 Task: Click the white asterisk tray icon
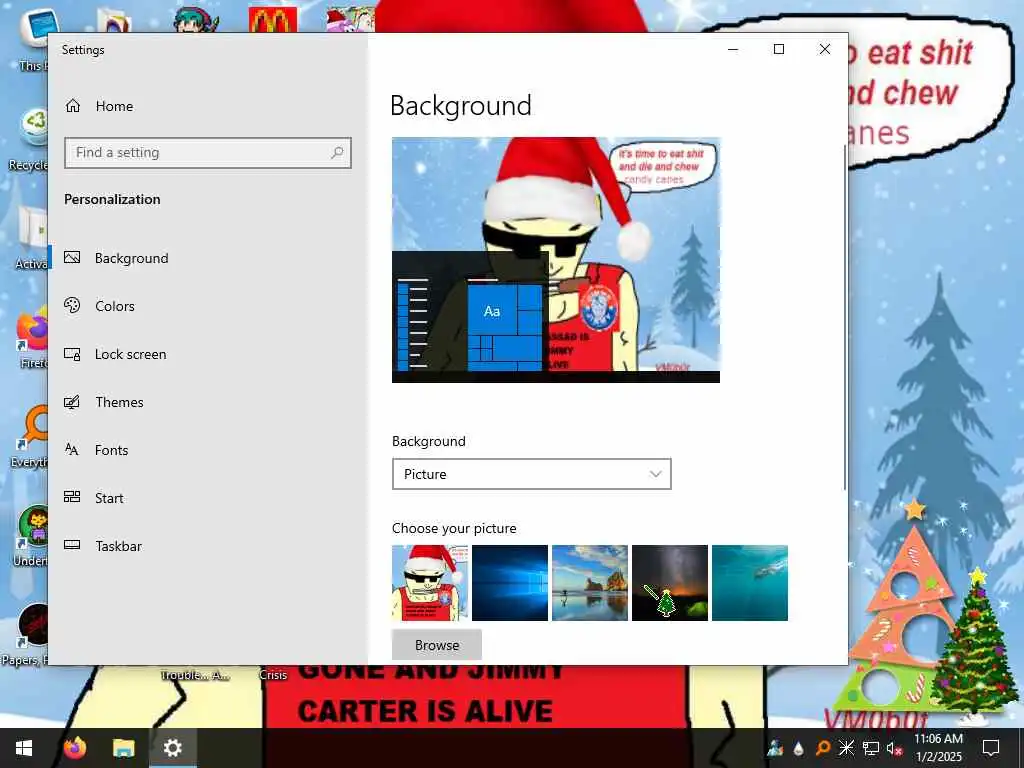846,748
